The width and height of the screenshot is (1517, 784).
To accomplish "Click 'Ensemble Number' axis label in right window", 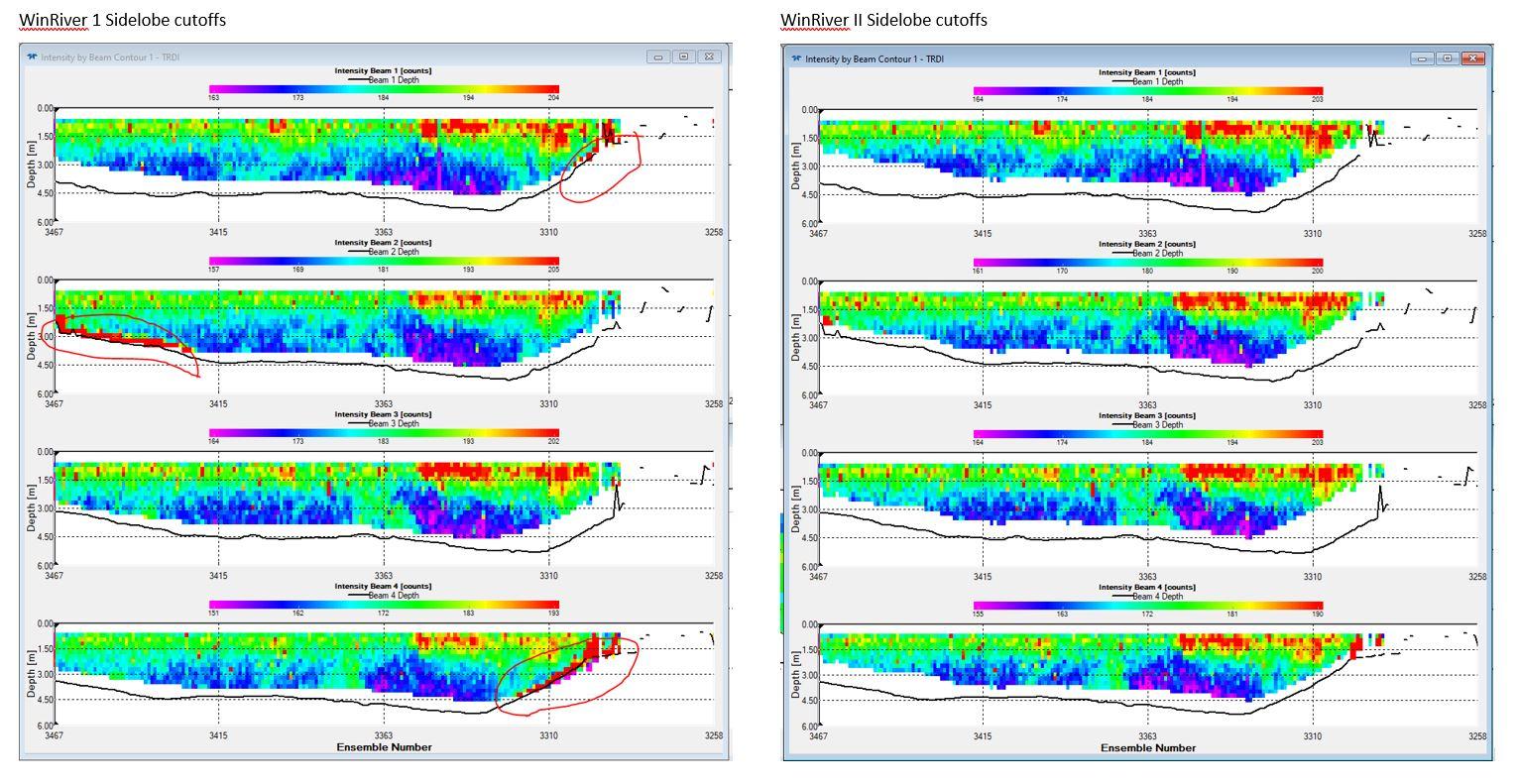I will tap(1148, 747).
